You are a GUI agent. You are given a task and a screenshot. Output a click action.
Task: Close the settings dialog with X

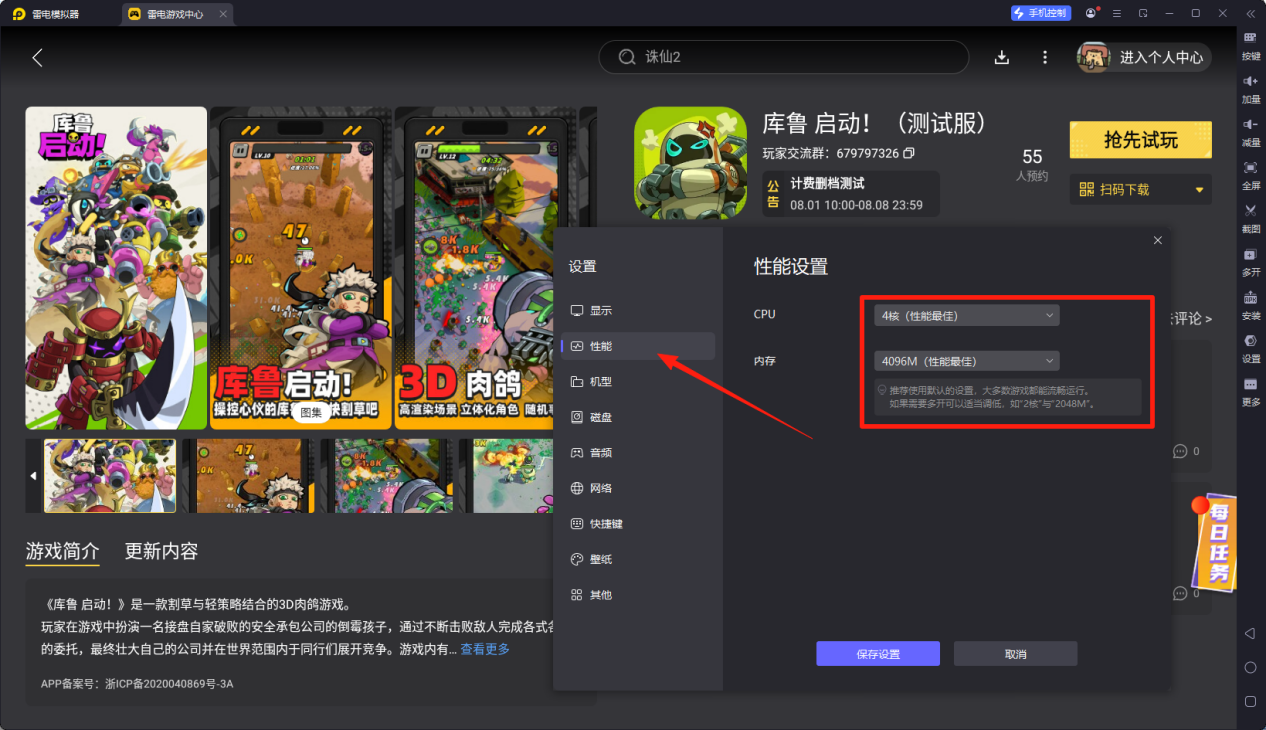click(1158, 240)
